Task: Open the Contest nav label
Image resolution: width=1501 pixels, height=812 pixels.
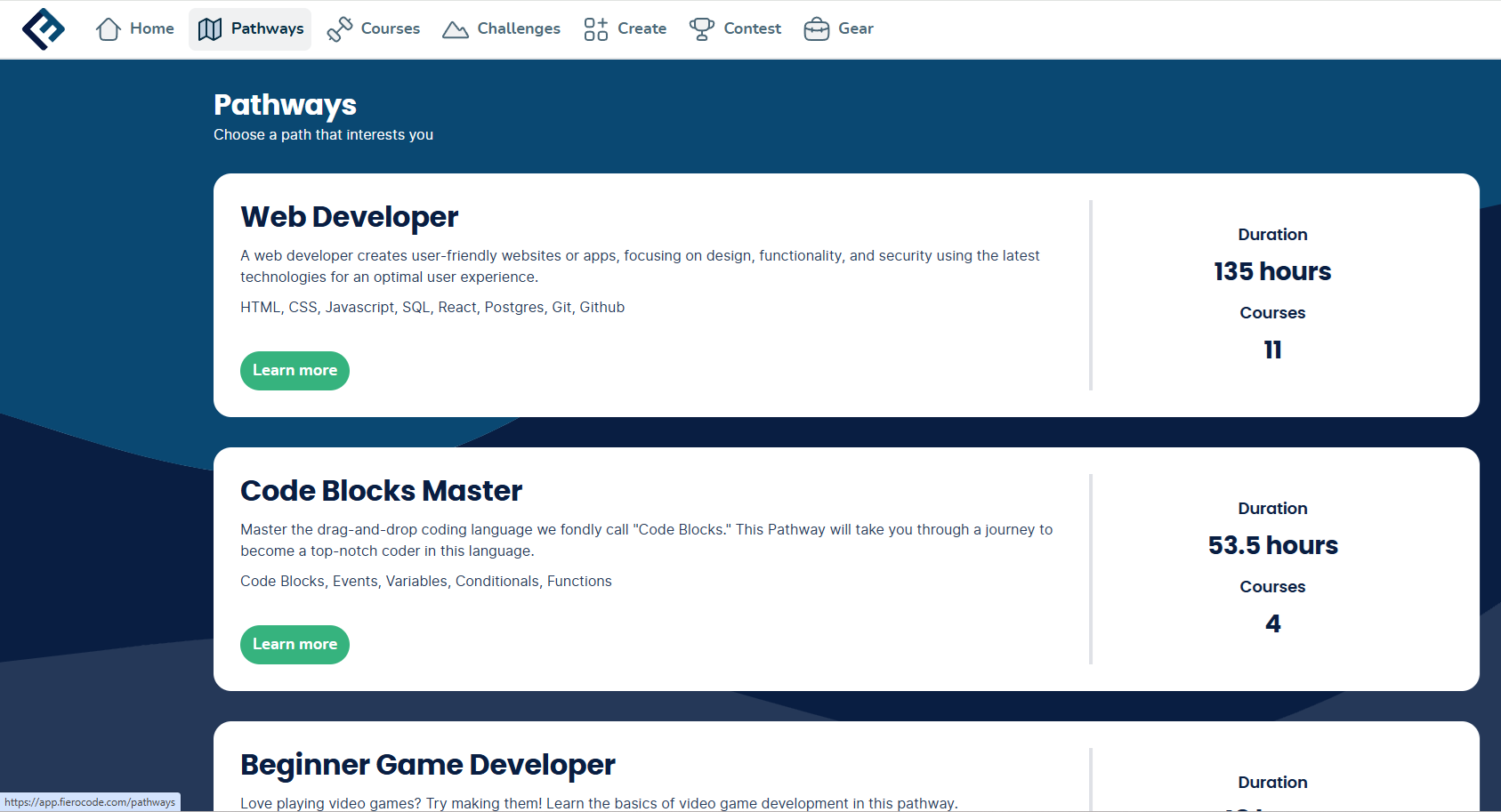Action: (x=753, y=28)
